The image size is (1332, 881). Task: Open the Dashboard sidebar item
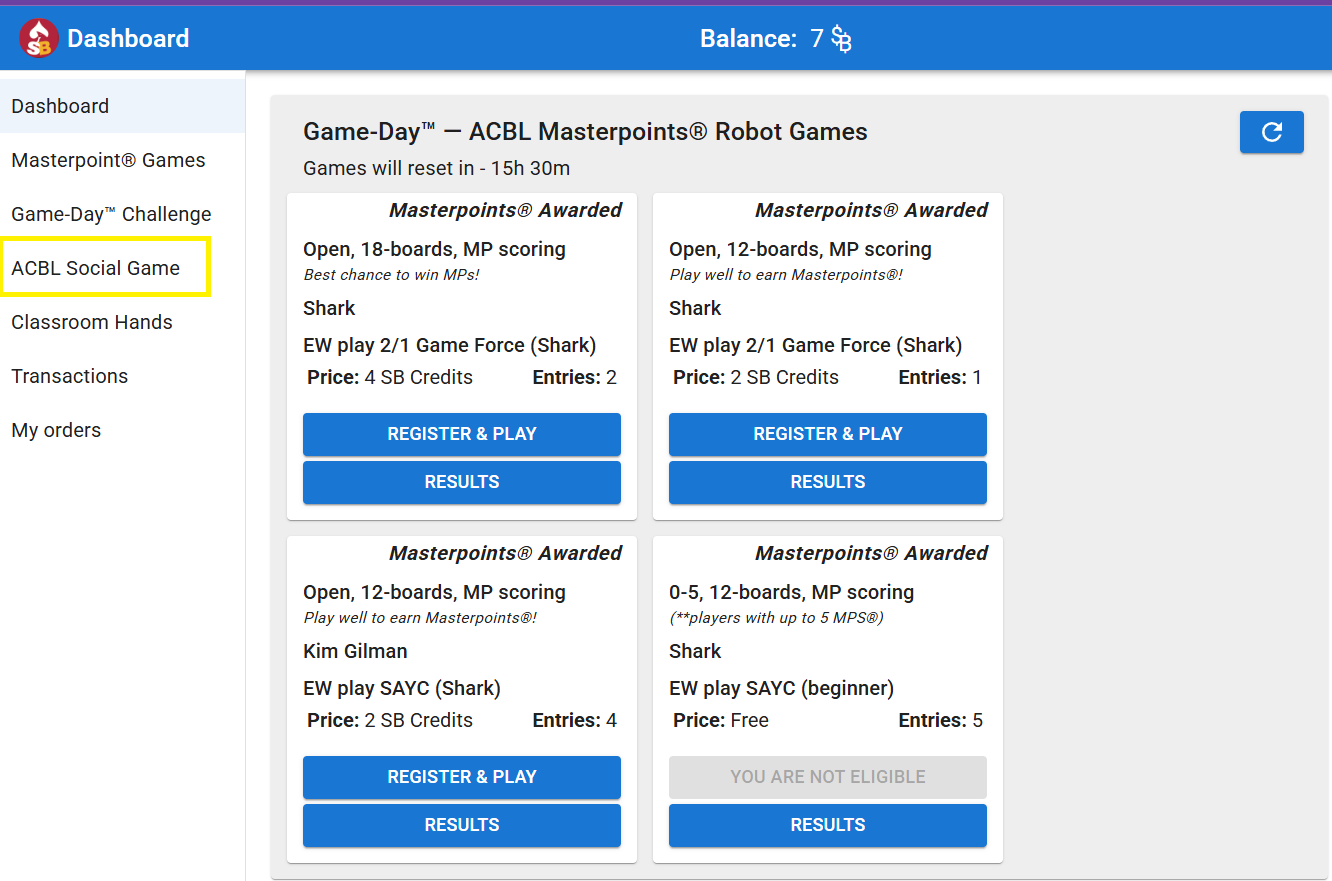(x=122, y=106)
